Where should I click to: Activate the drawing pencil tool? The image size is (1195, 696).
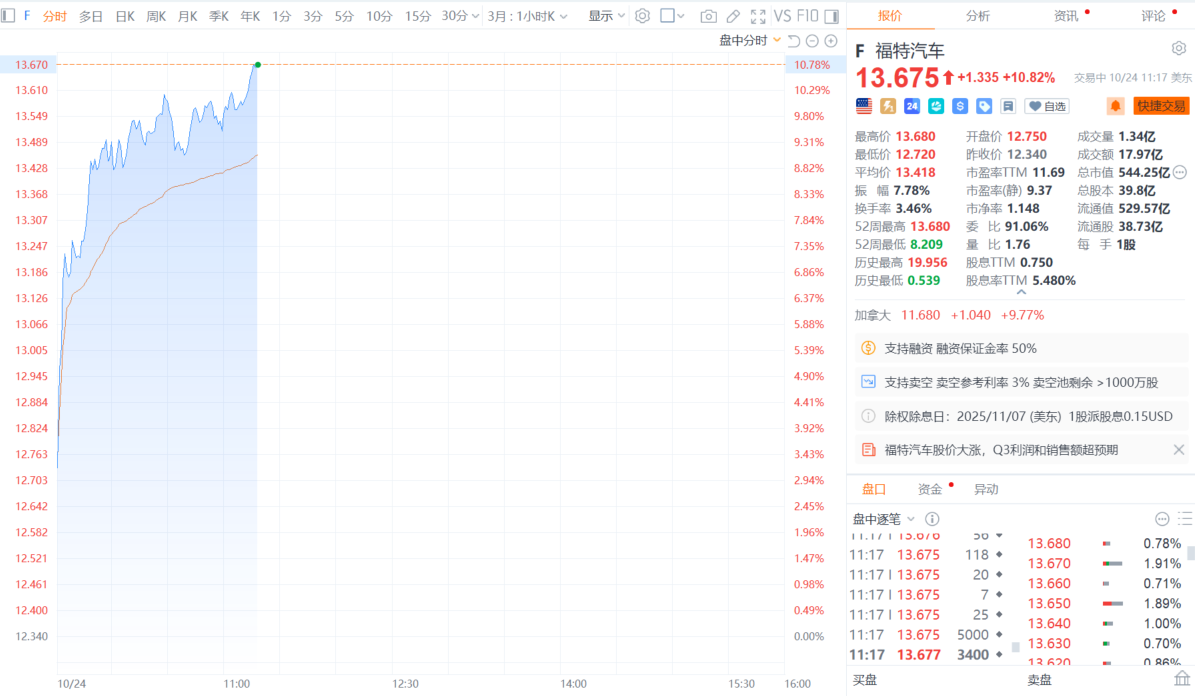pyautogui.click(x=733, y=16)
